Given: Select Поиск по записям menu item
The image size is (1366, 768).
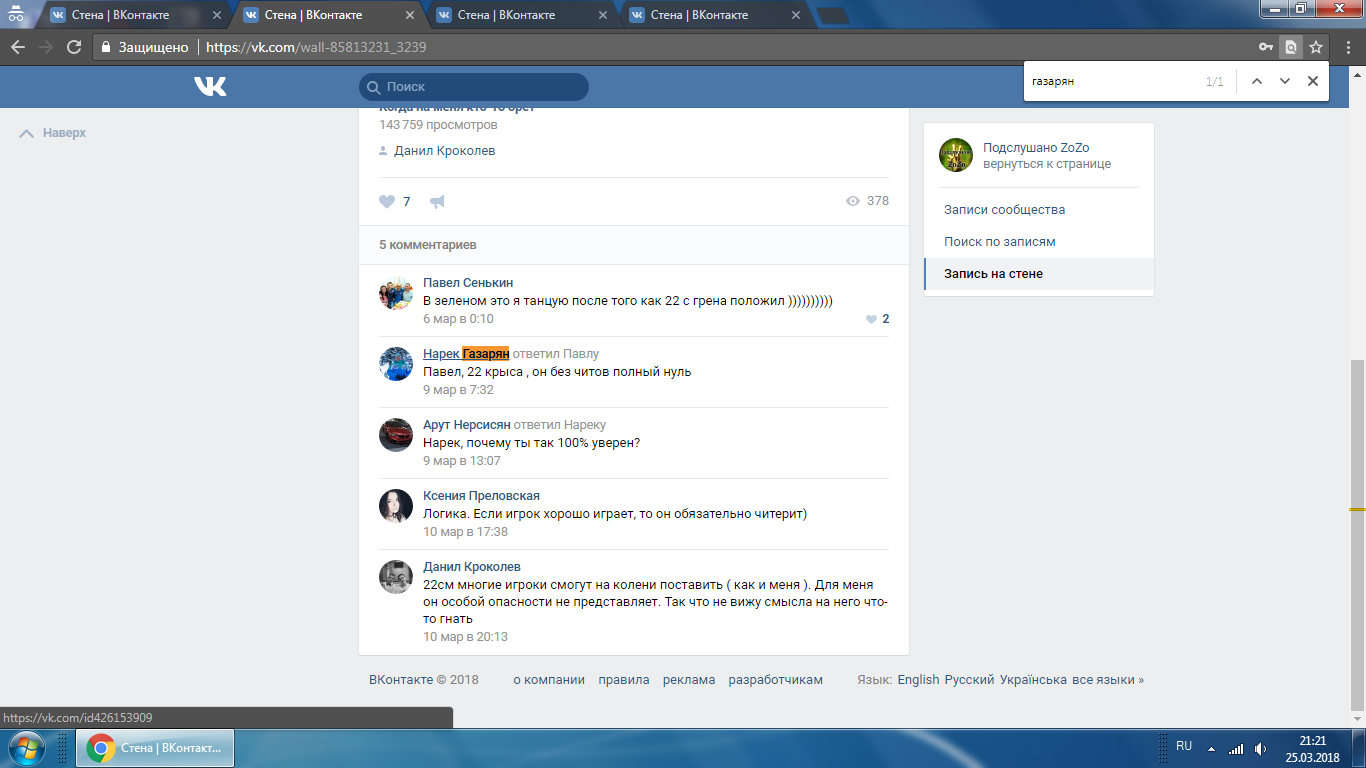Looking at the screenshot, I should (999, 242).
